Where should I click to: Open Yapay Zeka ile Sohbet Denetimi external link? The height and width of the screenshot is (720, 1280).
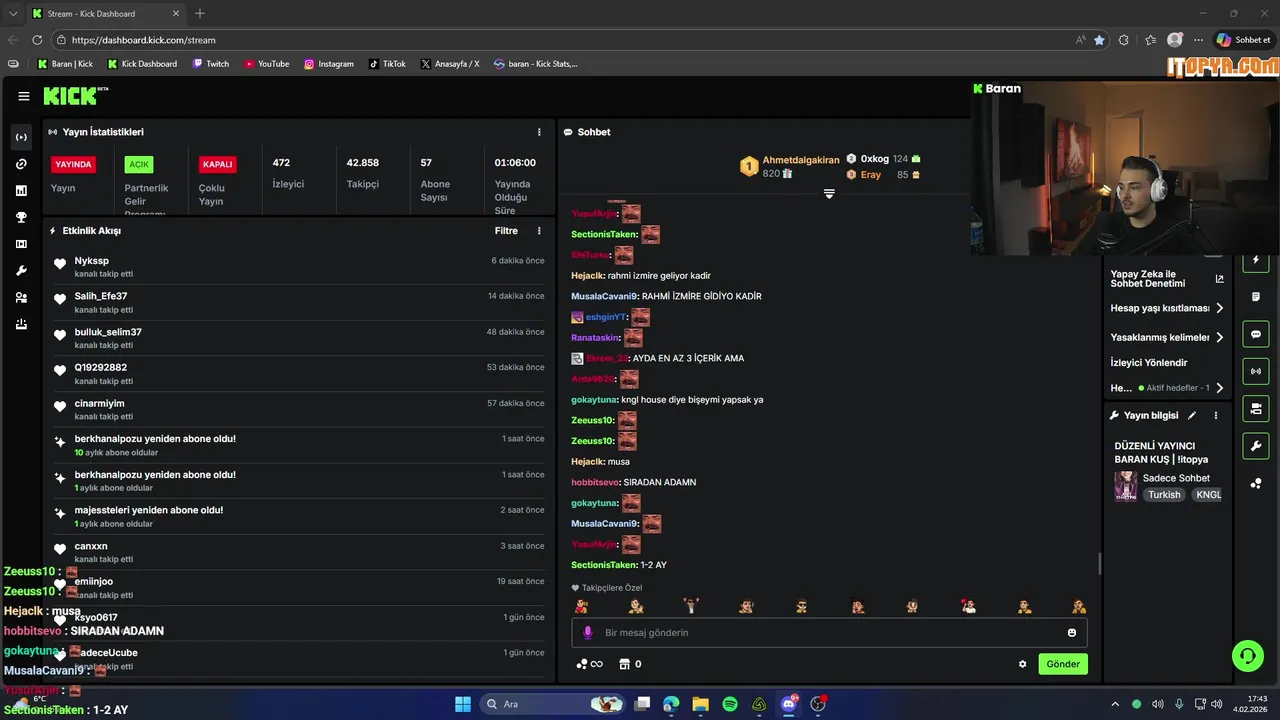coord(1219,279)
